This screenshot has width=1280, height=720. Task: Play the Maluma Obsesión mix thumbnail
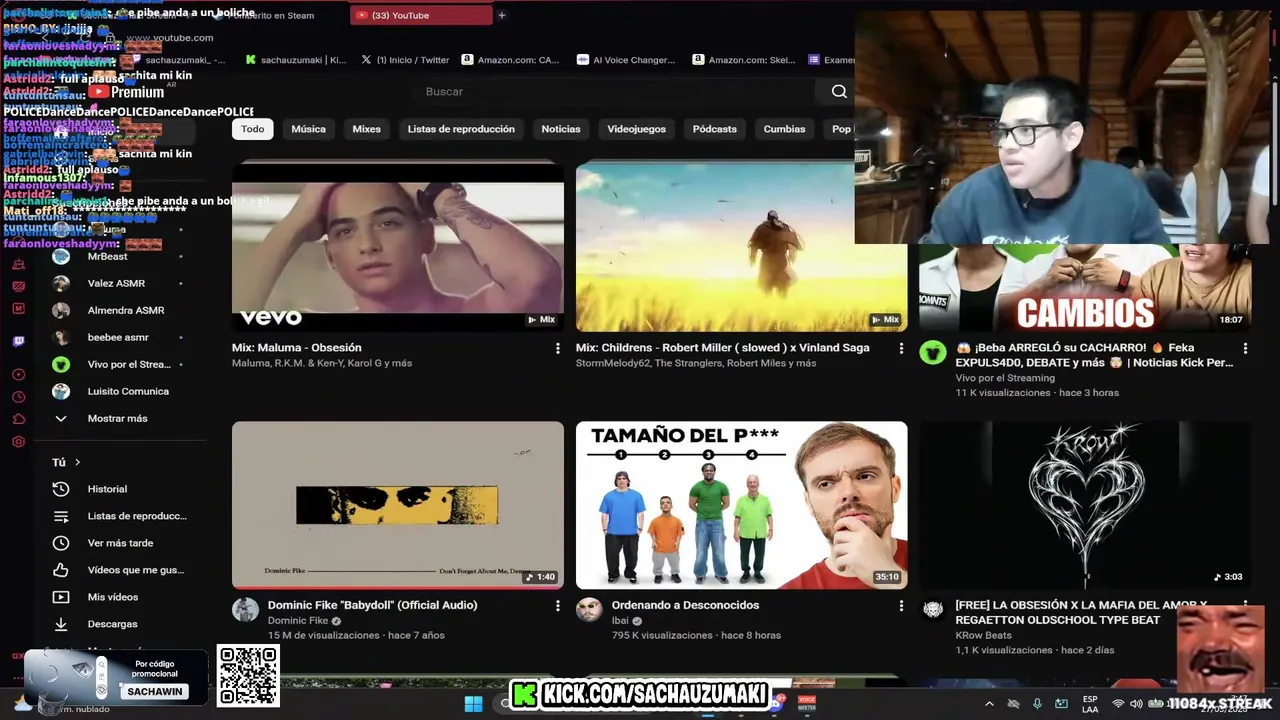[398, 246]
